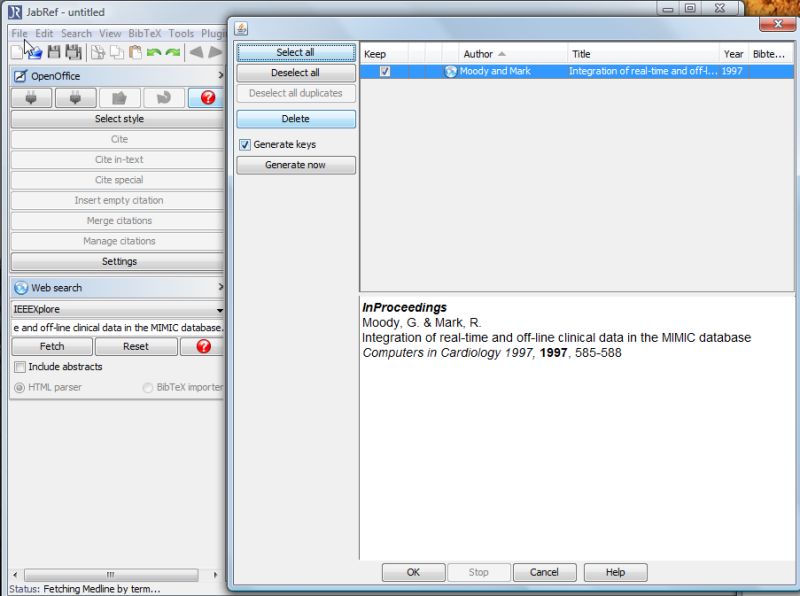Click the Web search globe icon
The width and height of the screenshot is (800, 596).
21,288
